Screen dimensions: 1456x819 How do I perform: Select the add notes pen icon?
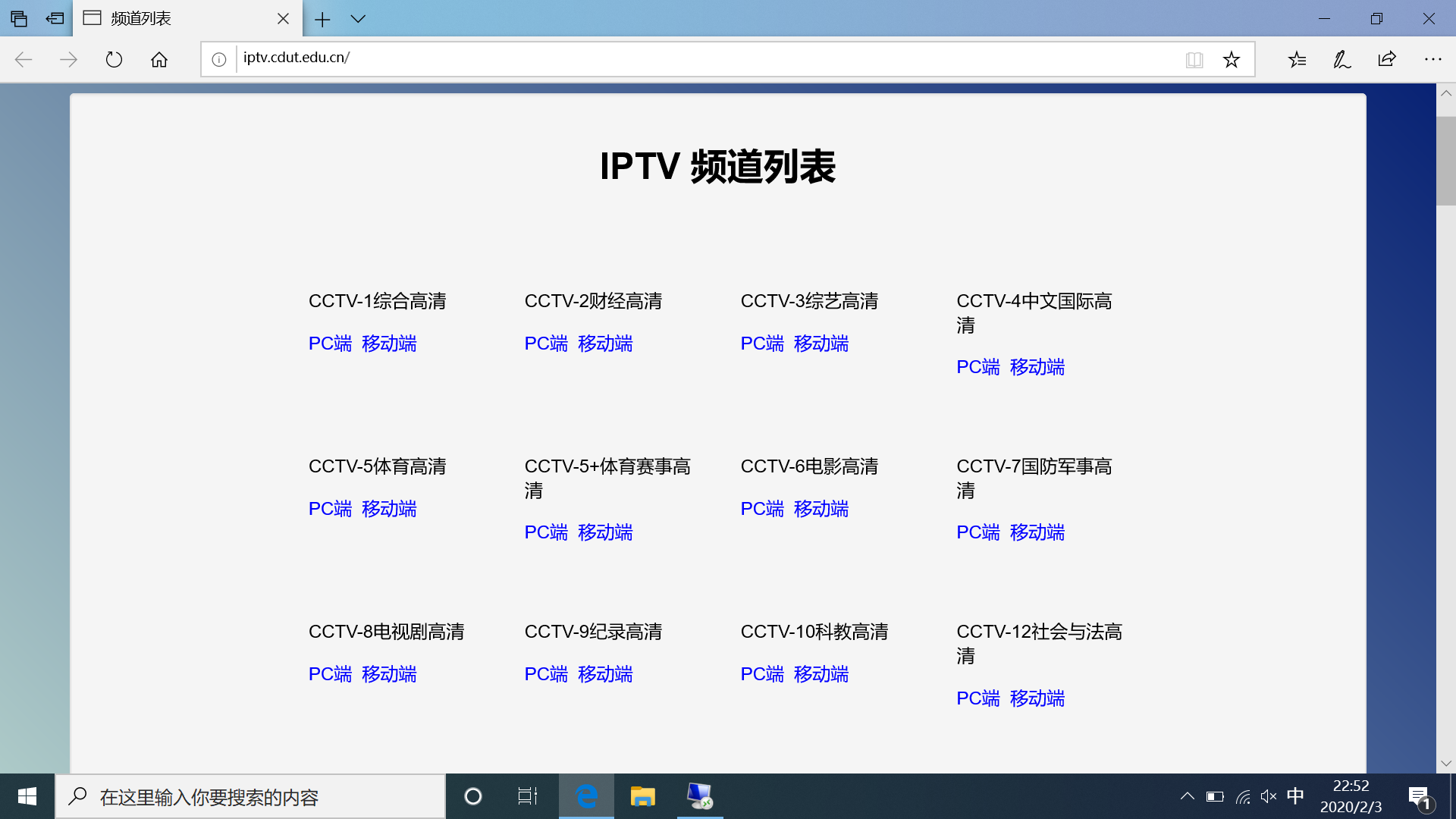tap(1342, 59)
